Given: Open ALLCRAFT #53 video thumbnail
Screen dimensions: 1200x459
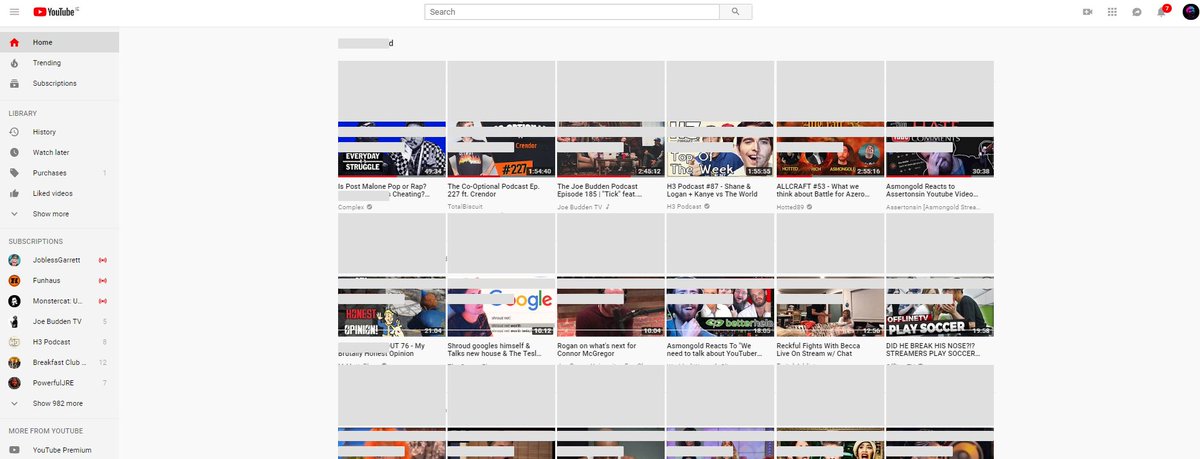Looking at the screenshot, I should coord(830,149).
